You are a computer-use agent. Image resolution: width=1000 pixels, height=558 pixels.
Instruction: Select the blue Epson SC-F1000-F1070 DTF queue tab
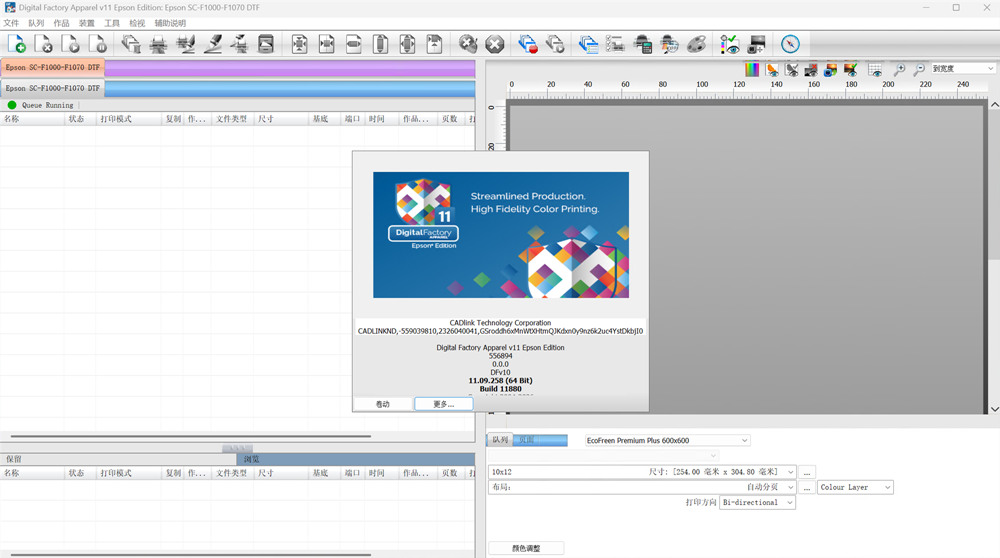point(53,88)
